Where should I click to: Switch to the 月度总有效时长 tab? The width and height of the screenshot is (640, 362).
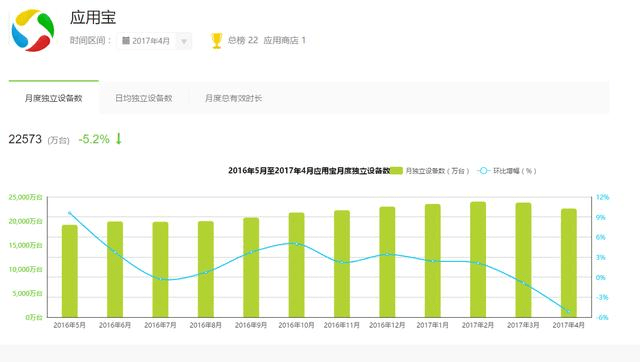click(233, 98)
